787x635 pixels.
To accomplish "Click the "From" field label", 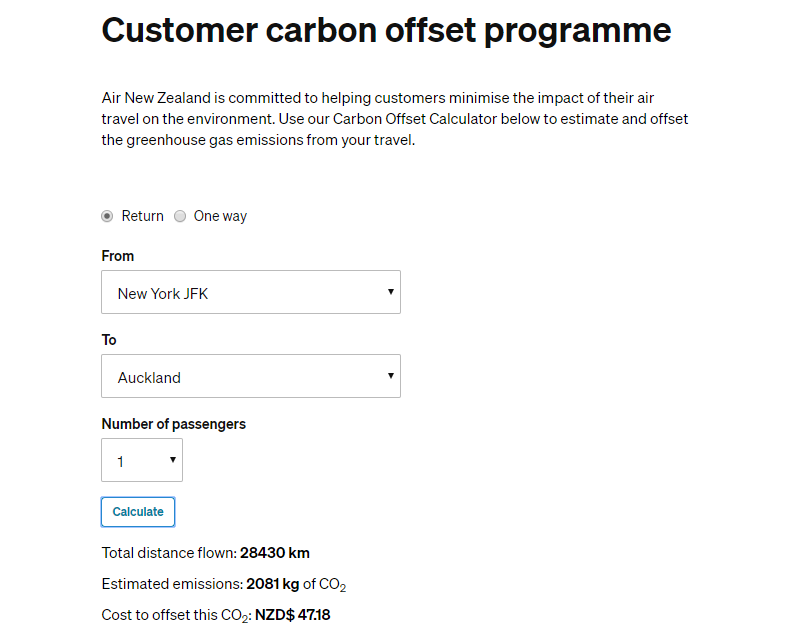I will click(118, 256).
